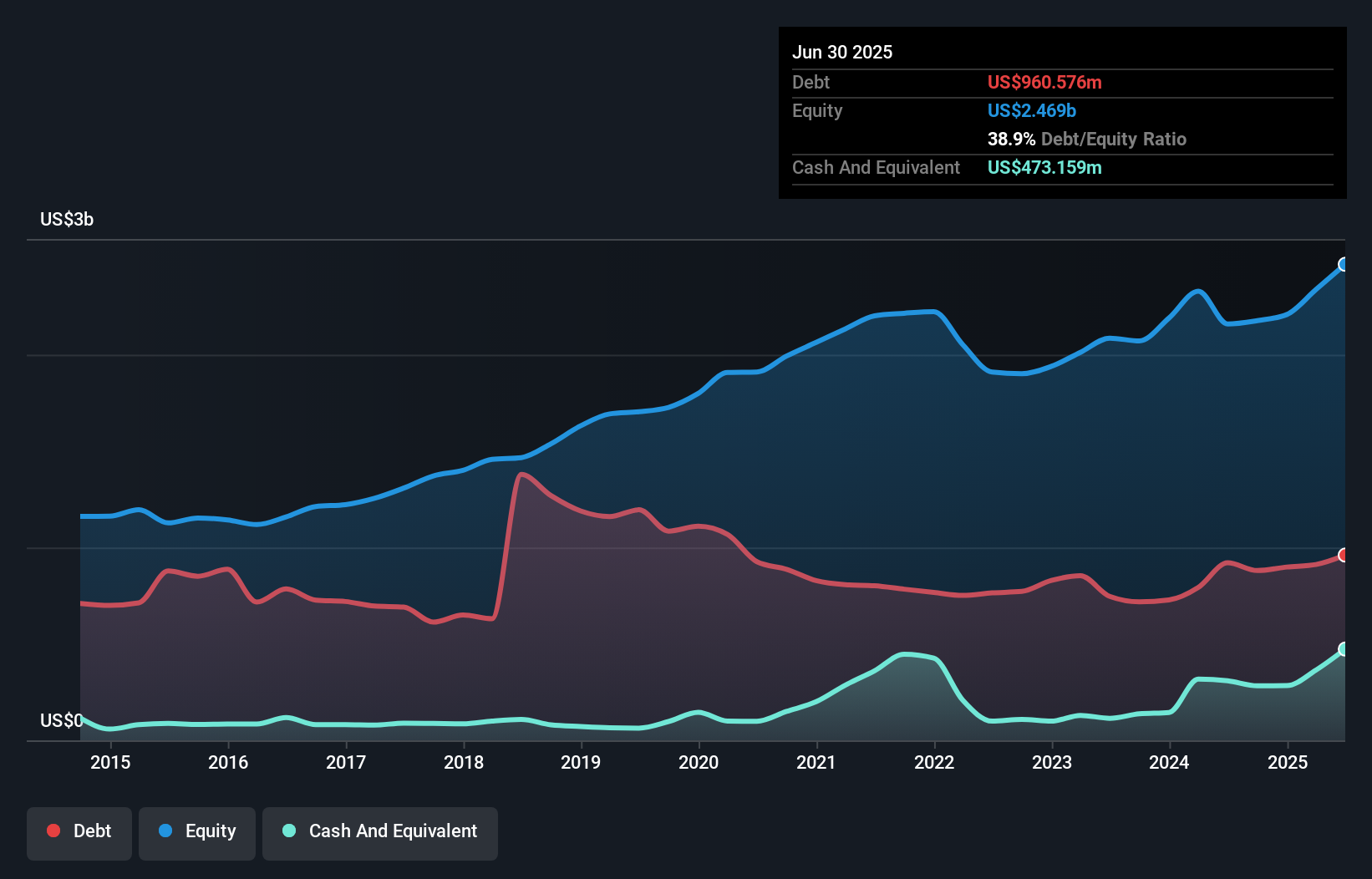The width and height of the screenshot is (1372, 879).
Task: Click the US$0 y-axis label
Action: coord(61,720)
